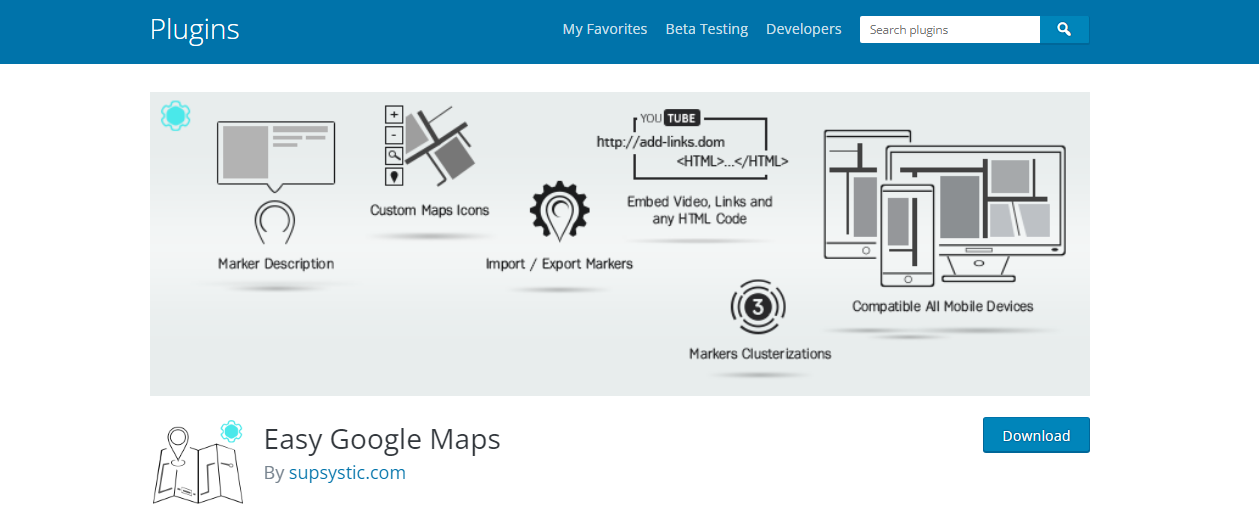Click the Markers Clusterizations number icon
Image resolution: width=1259 pixels, height=532 pixels.
[x=758, y=308]
